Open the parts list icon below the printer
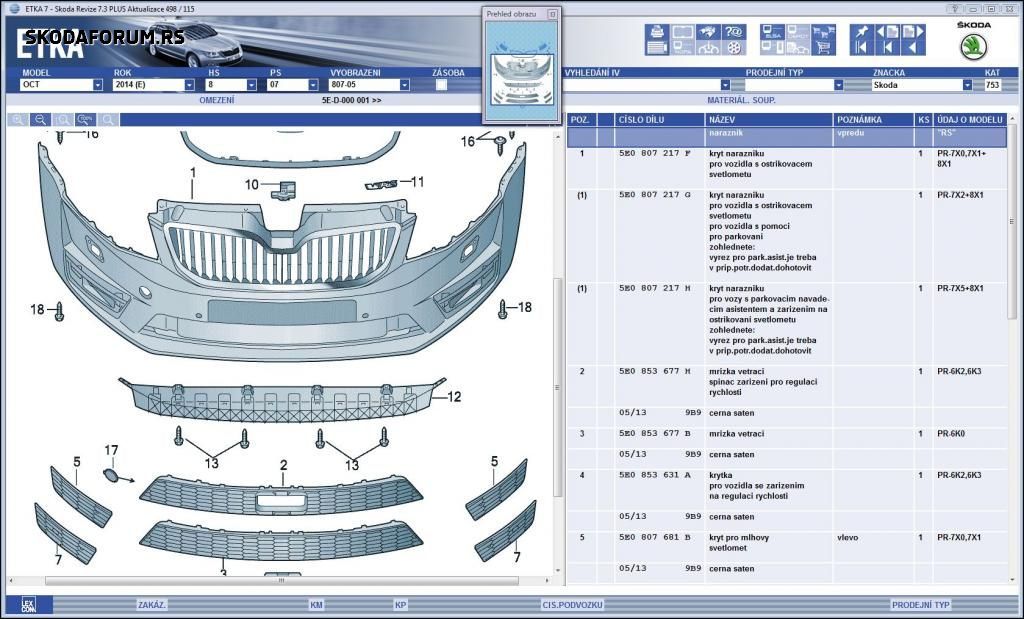The height and width of the screenshot is (619, 1024). [657, 47]
